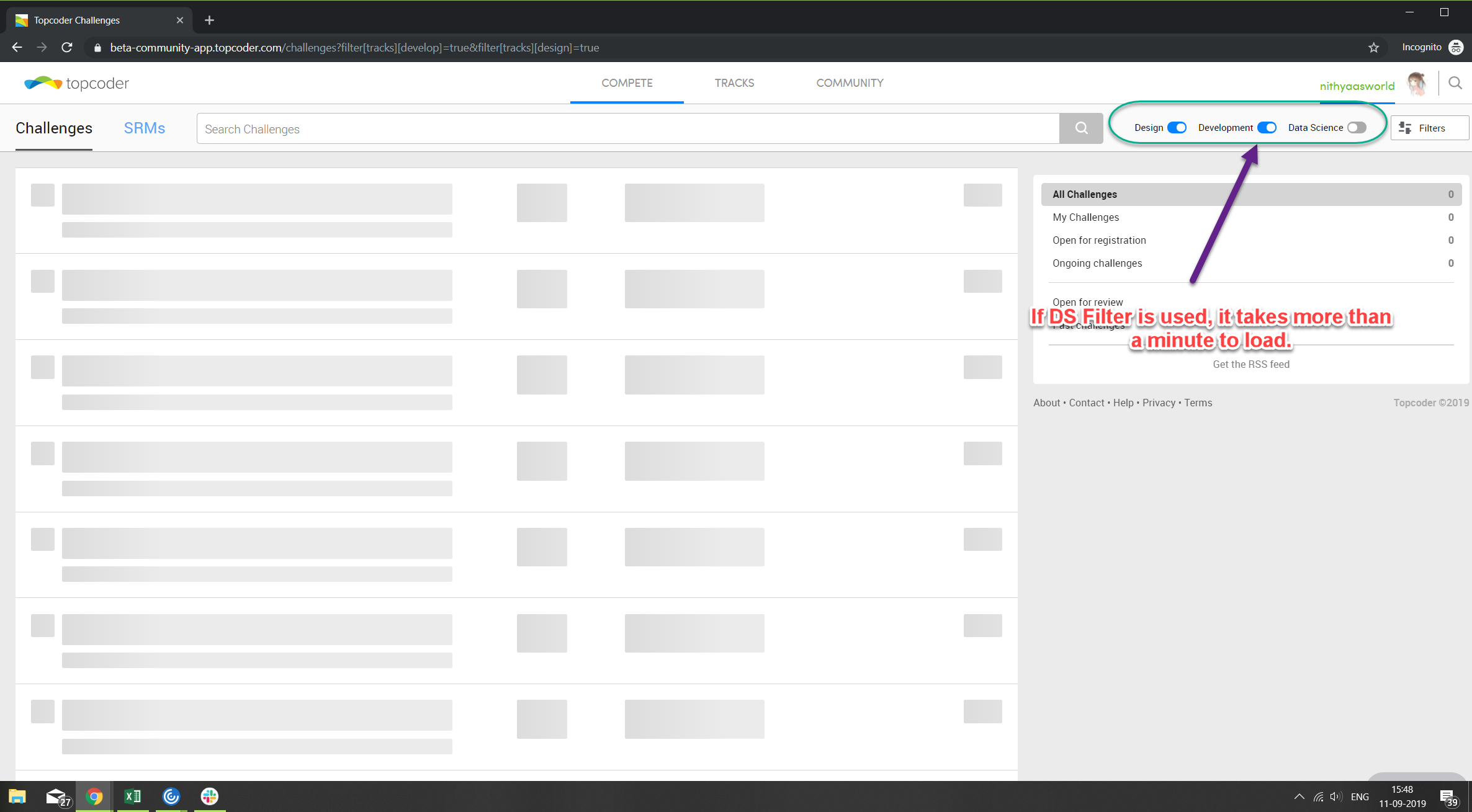
Task: Enable the Data Science track switch
Action: click(x=1357, y=128)
